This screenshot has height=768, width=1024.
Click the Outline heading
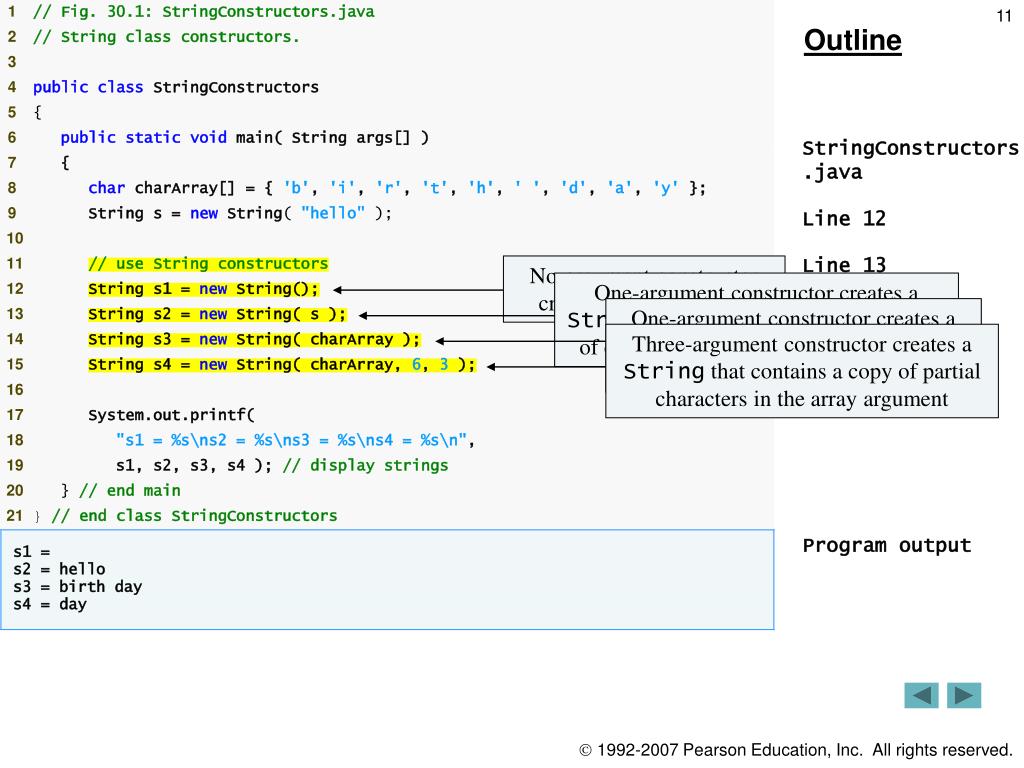coord(852,40)
